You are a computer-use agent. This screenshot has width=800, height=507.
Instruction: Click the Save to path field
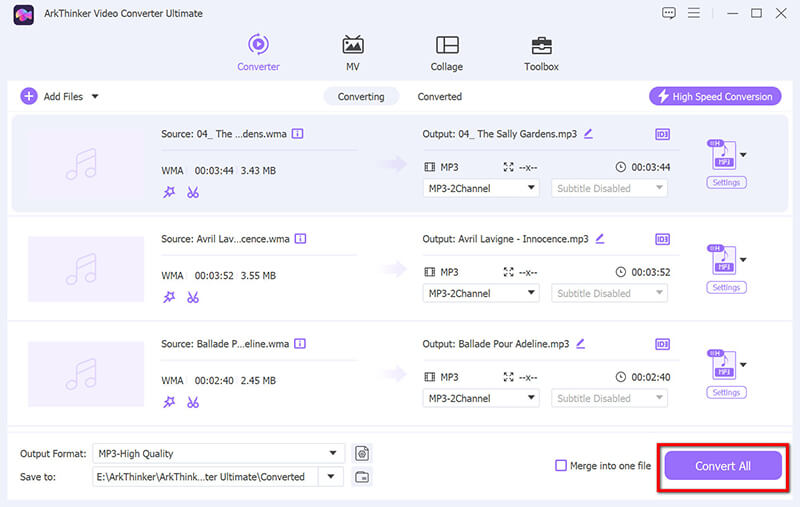pyautogui.click(x=205, y=477)
